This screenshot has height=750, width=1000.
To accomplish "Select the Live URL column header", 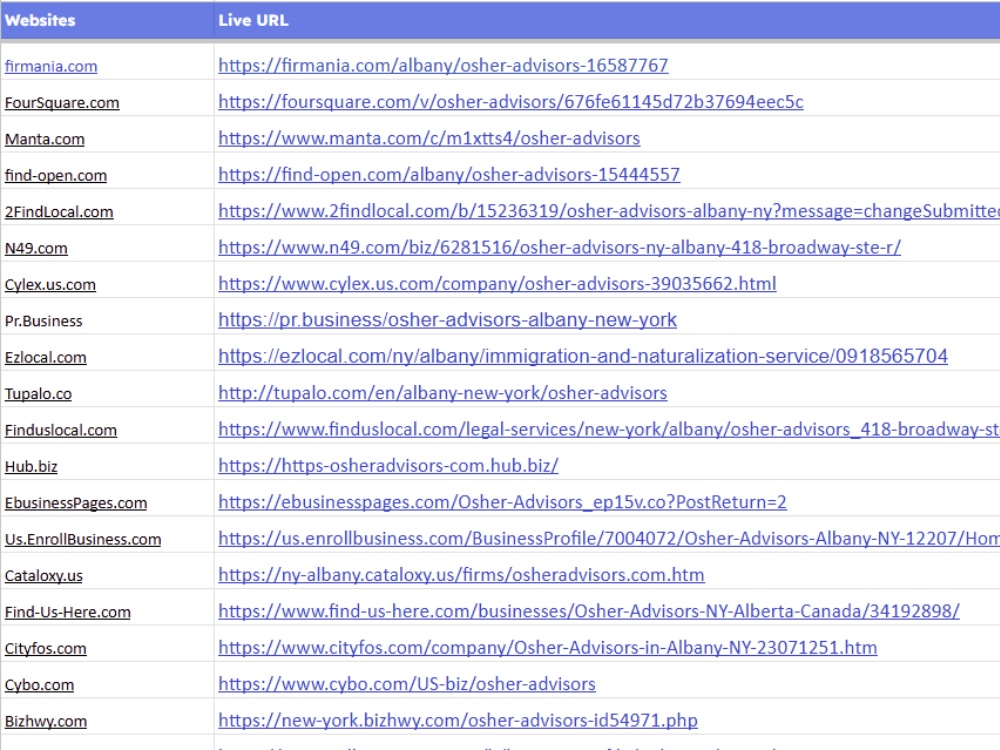I will coord(607,20).
